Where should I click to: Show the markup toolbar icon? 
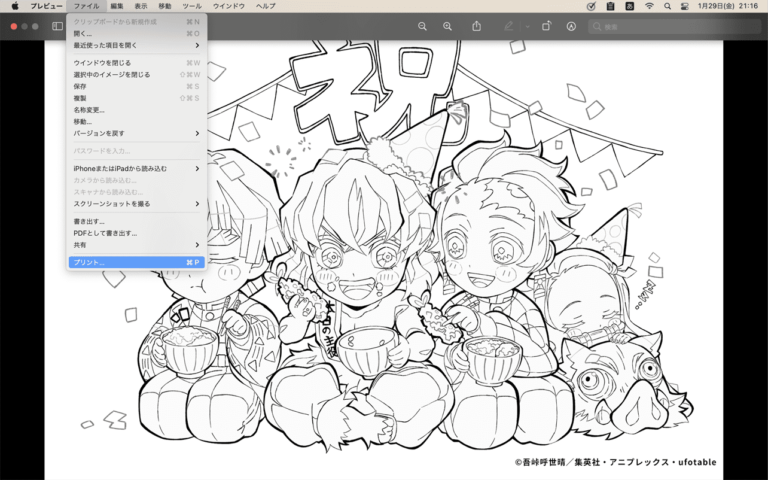pos(571,26)
